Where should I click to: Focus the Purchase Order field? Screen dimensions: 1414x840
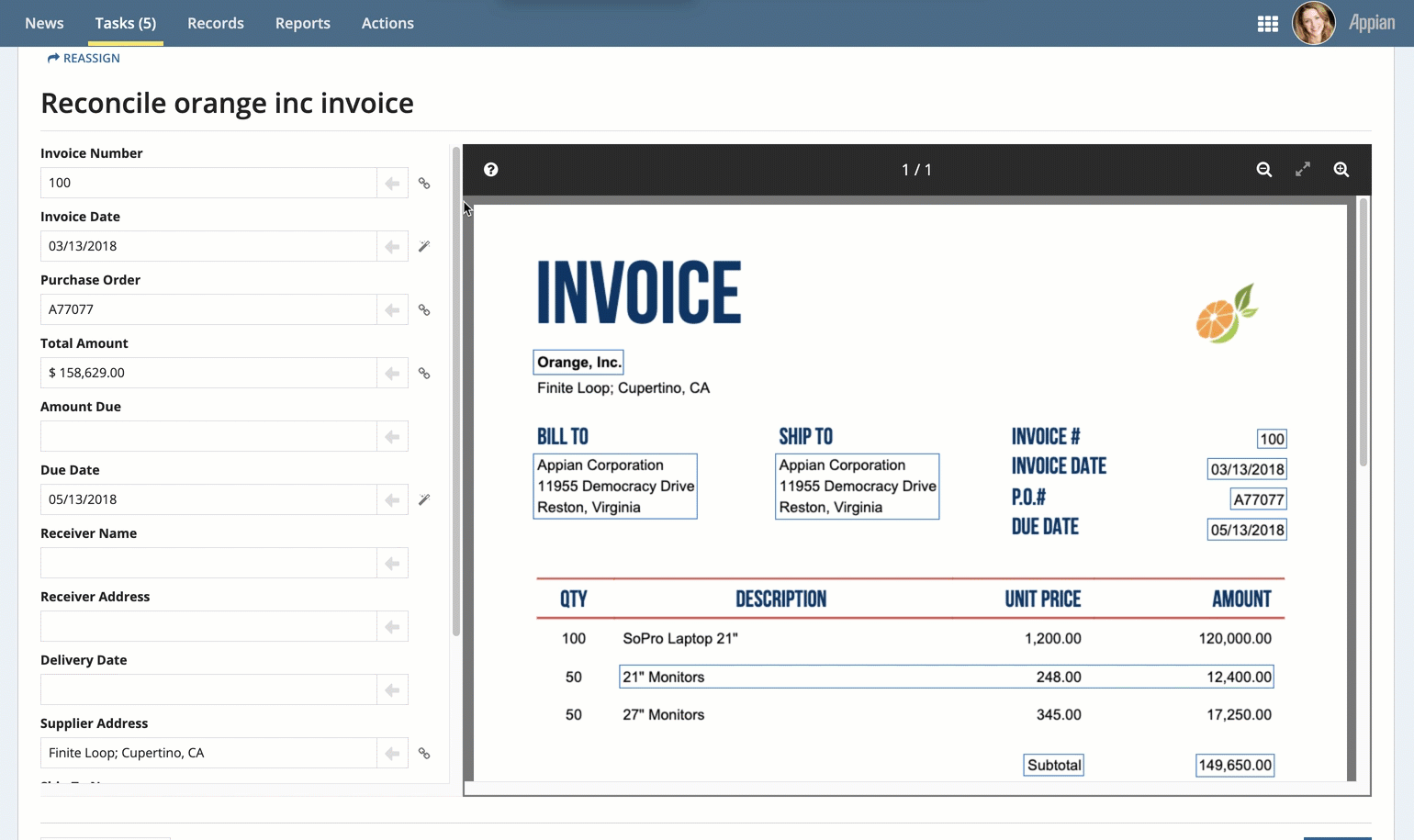(208, 309)
